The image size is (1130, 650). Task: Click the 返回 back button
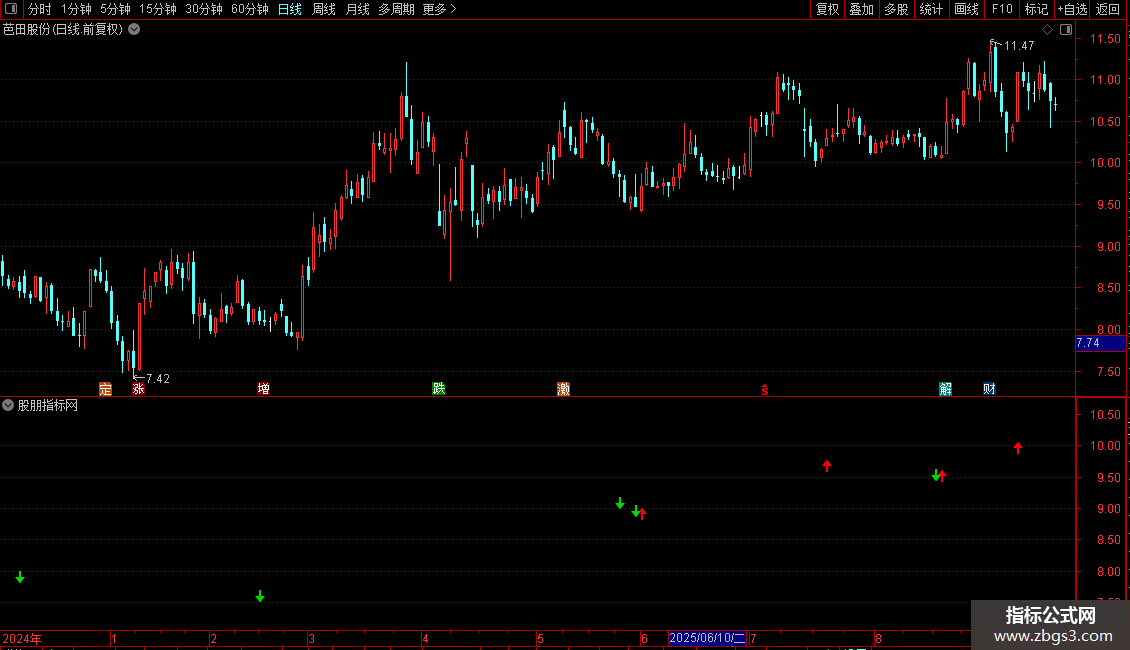click(x=1108, y=9)
